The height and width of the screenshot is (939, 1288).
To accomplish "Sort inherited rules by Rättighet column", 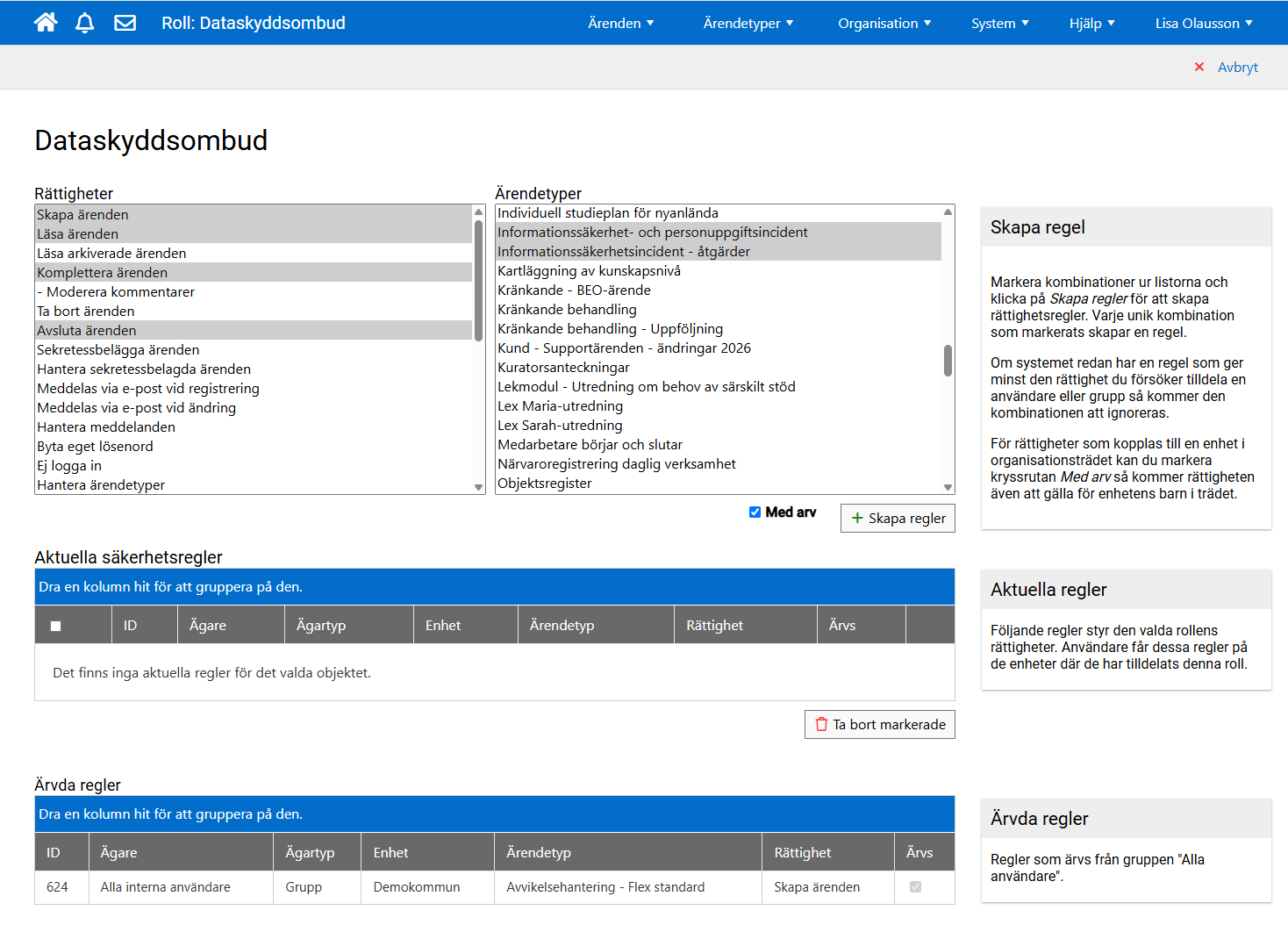I will tap(803, 852).
